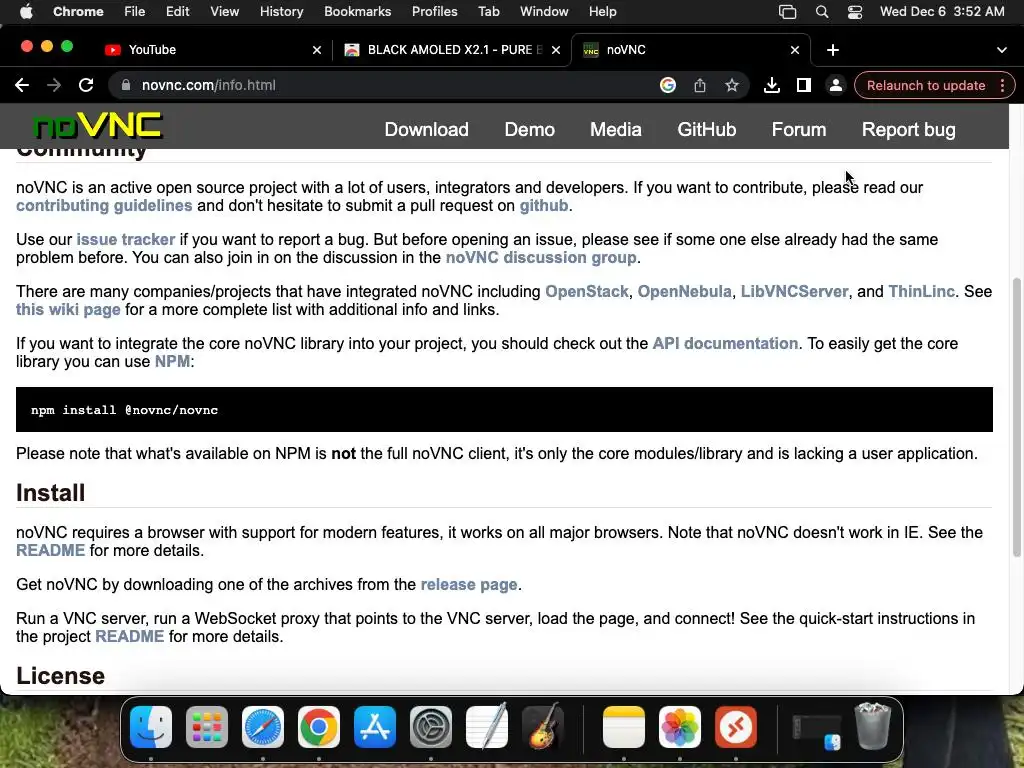Open the OpenNebula link
Screen dimensions: 1024x768
pyautogui.click(x=684, y=291)
